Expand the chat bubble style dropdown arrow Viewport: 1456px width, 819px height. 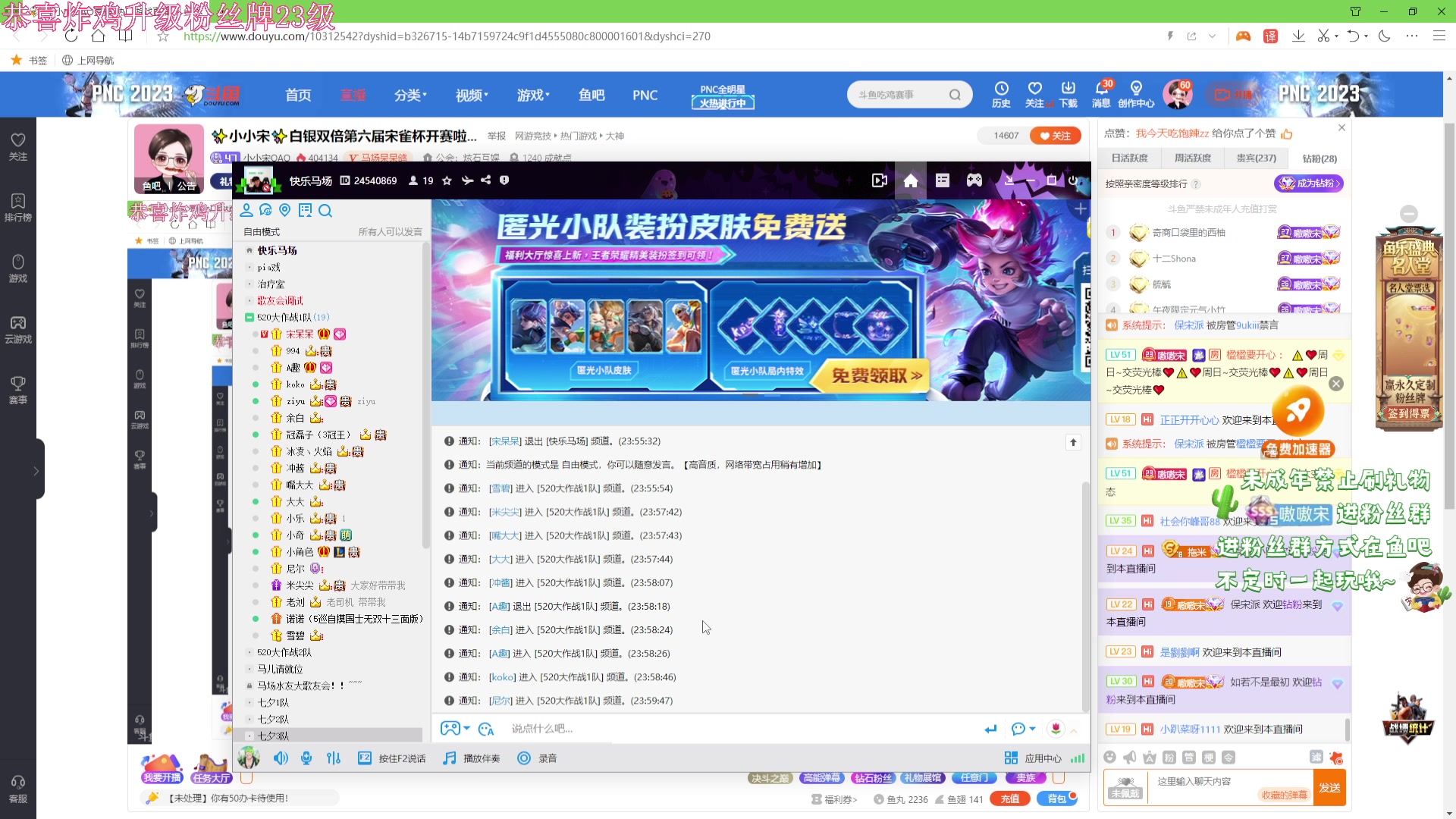tap(1032, 729)
